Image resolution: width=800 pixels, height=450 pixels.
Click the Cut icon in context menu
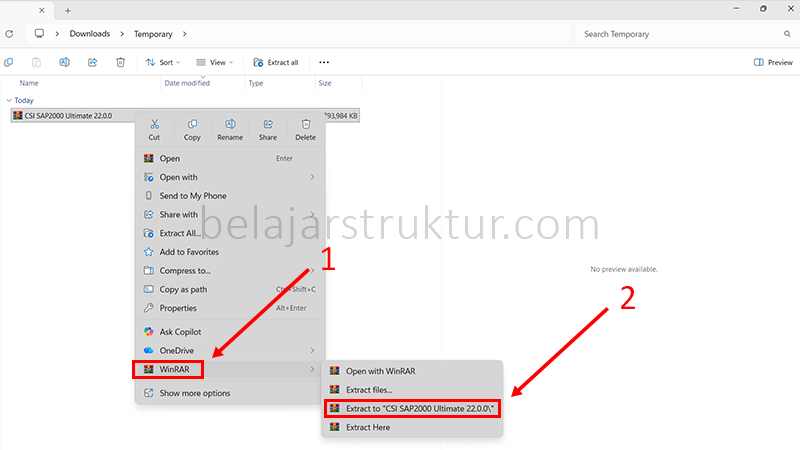154,124
